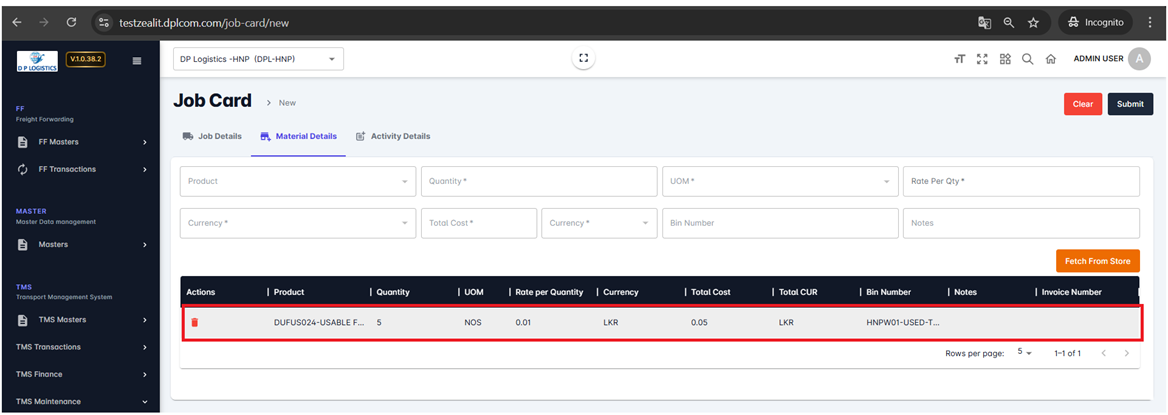Delete the DUFUS024 material row
Viewport: 1168px width, 415px height.
click(x=195, y=323)
